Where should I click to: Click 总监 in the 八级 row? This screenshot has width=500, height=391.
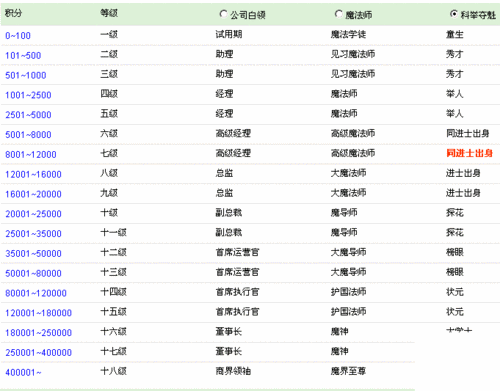coord(224,173)
